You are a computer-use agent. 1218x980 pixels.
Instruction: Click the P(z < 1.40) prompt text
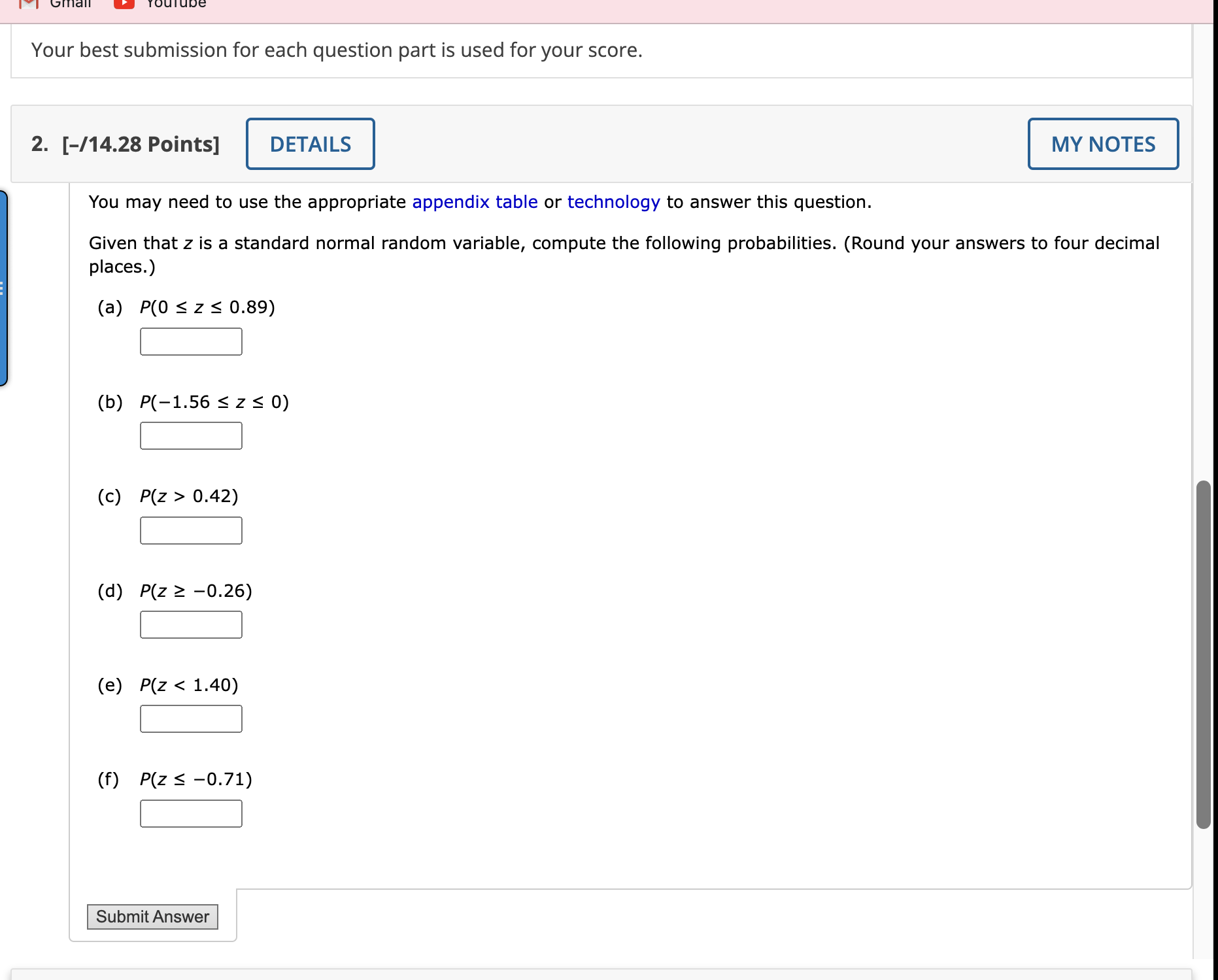coord(188,685)
